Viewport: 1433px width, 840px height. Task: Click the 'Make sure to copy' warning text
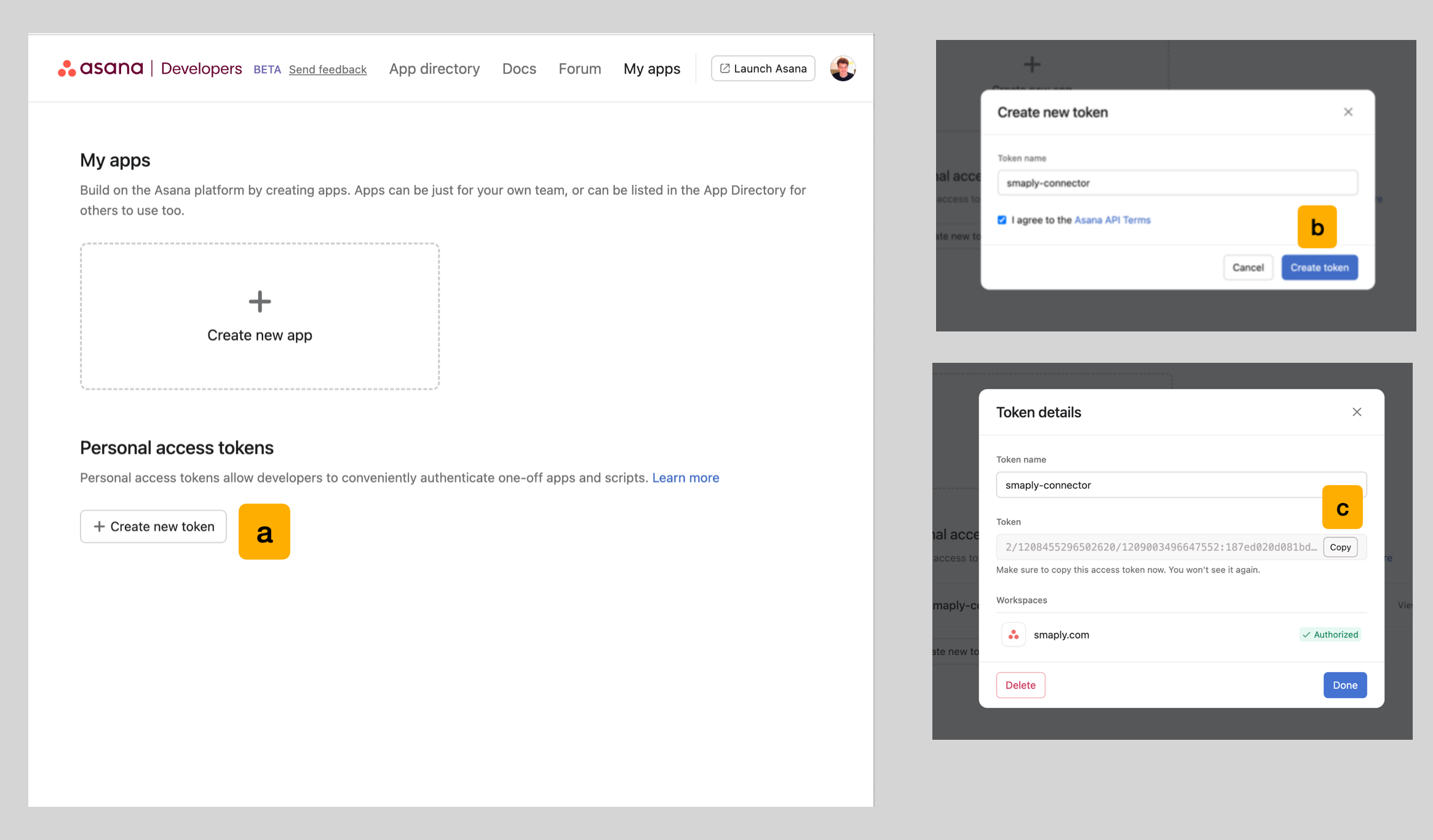1128,570
